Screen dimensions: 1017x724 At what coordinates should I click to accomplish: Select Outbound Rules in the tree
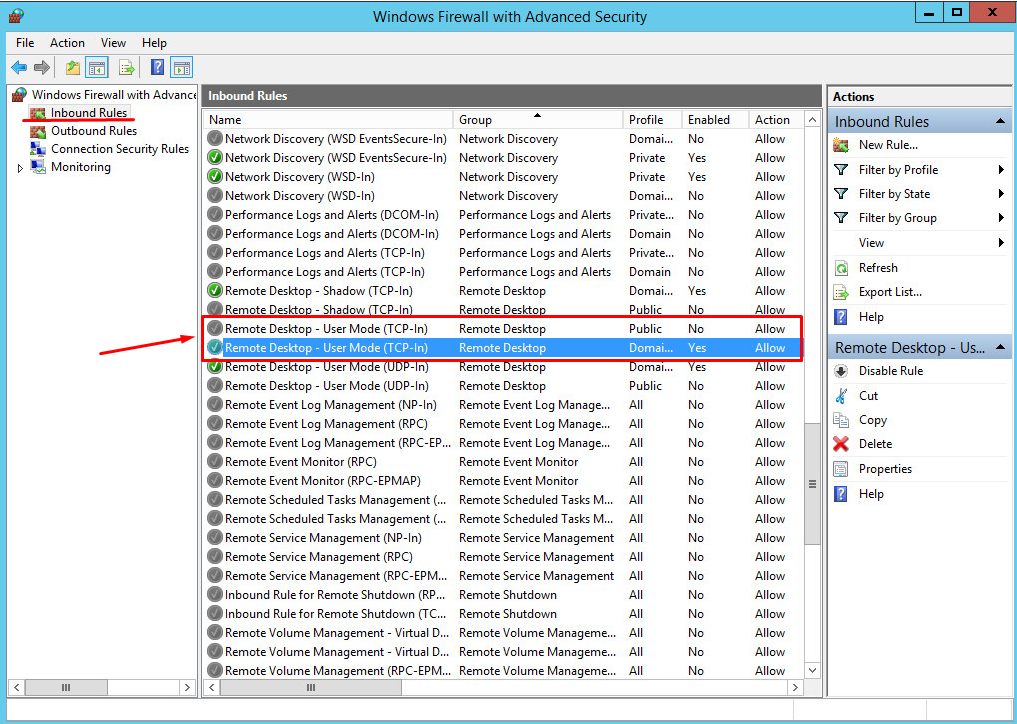[x=93, y=131]
